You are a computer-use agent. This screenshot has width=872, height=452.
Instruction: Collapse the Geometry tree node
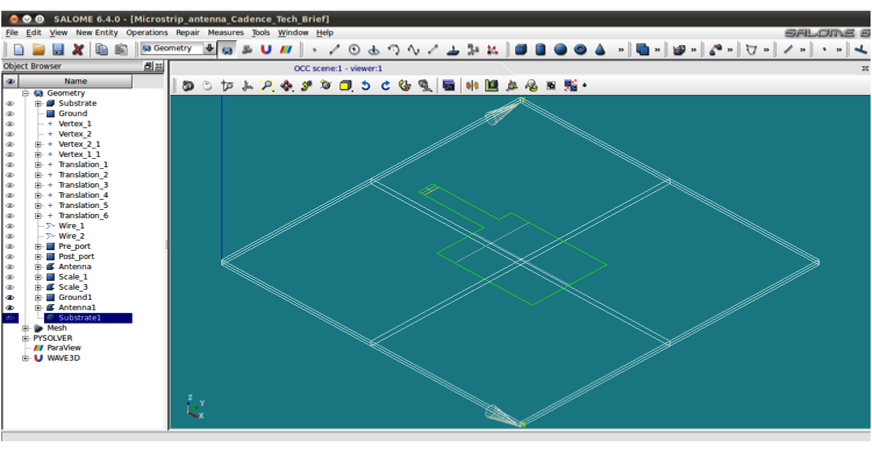[26, 93]
